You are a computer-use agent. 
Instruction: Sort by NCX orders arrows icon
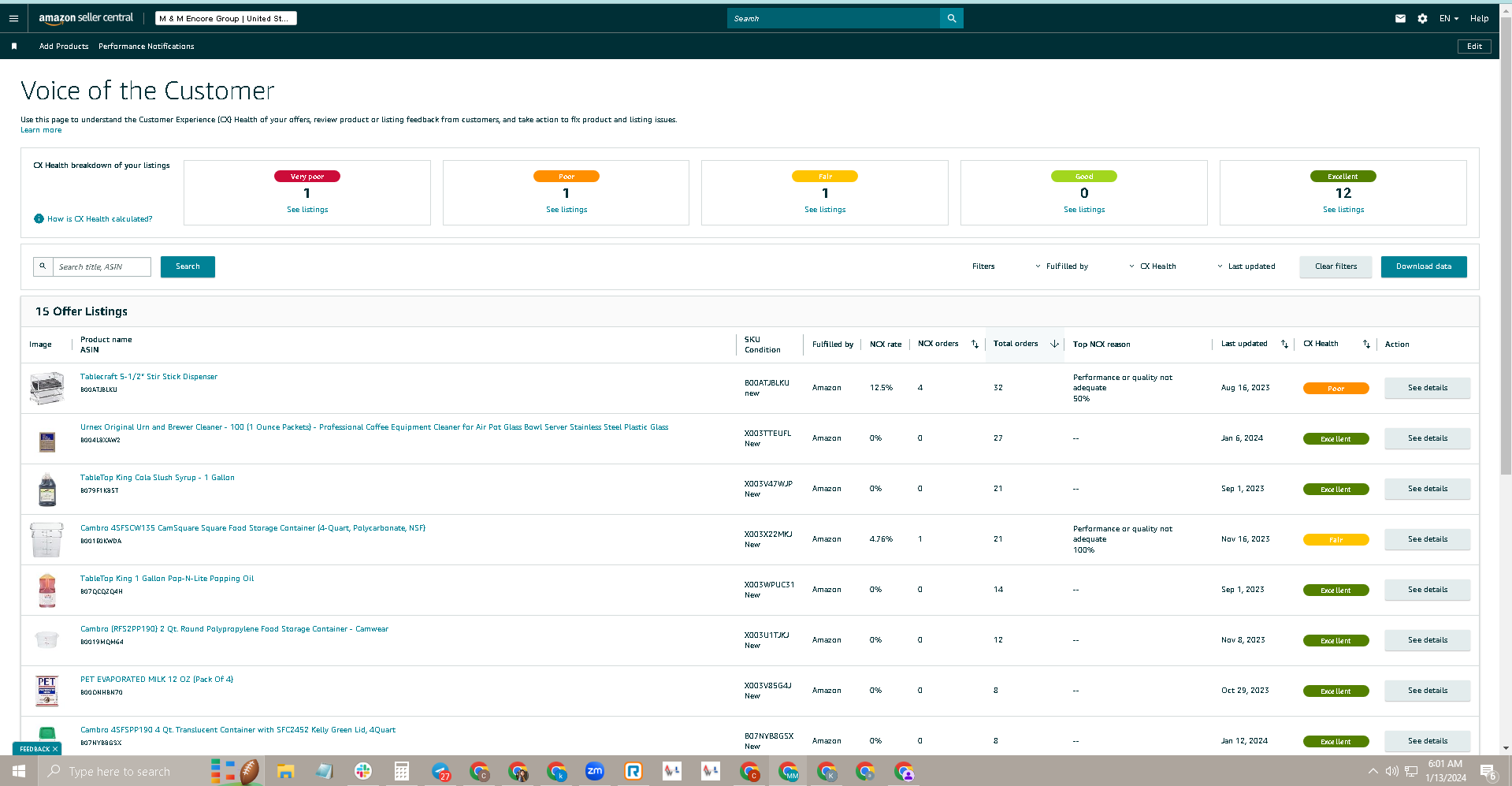(975, 344)
